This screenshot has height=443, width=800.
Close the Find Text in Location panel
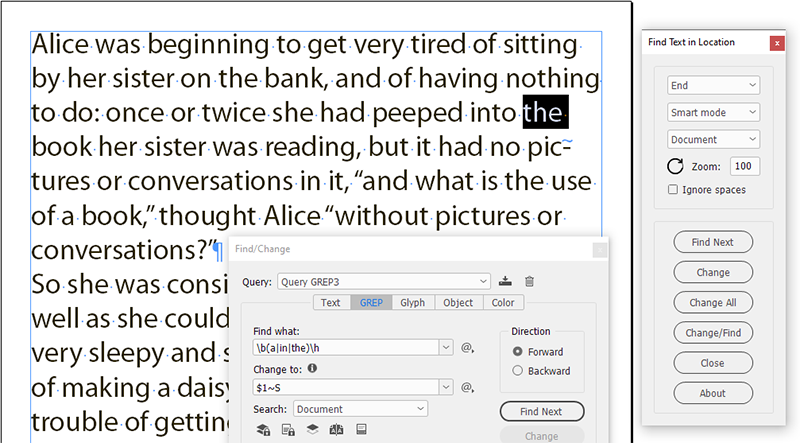point(777,43)
